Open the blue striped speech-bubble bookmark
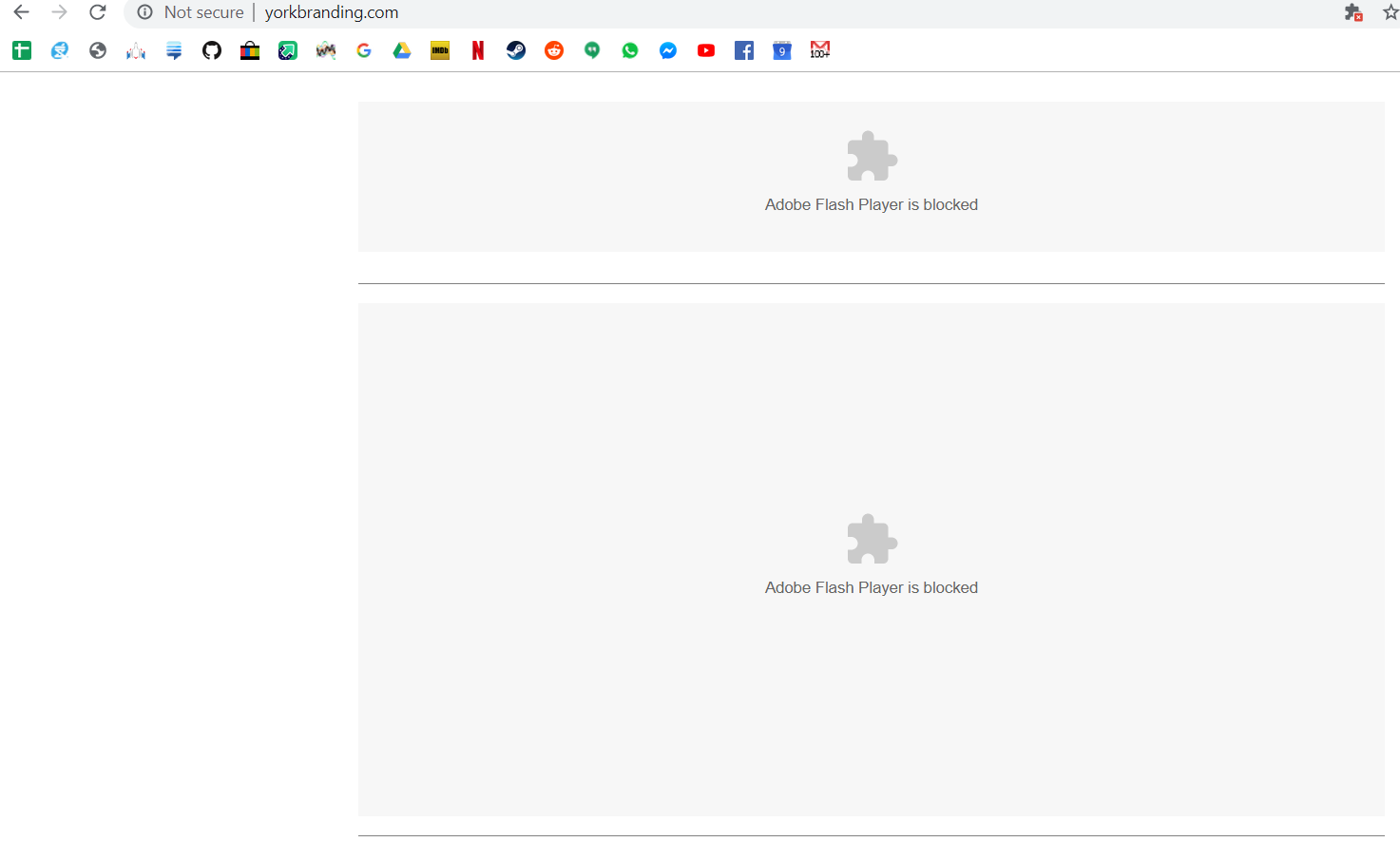Viewport: 1400px width, 861px height. pos(174,50)
